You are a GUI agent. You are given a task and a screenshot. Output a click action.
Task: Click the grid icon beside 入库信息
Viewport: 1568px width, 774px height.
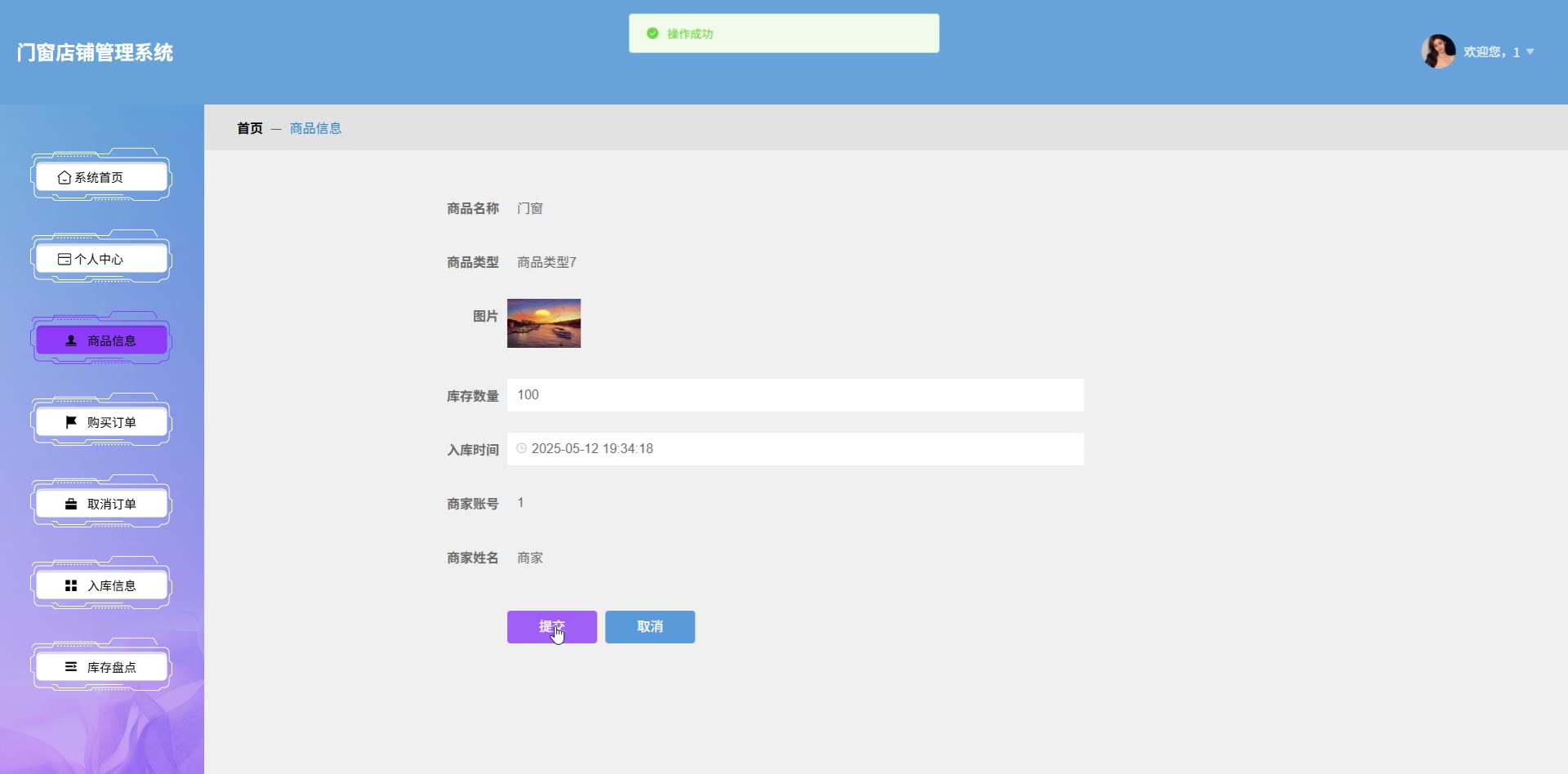point(71,585)
